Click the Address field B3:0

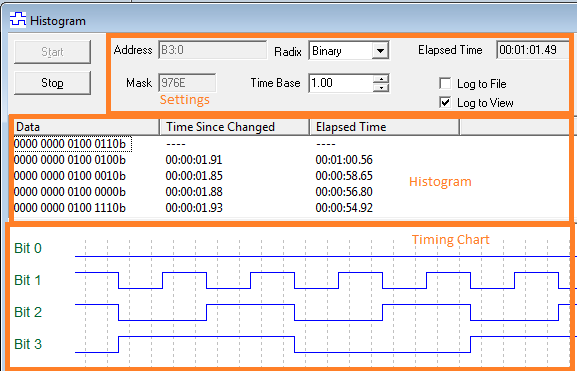coord(213,50)
